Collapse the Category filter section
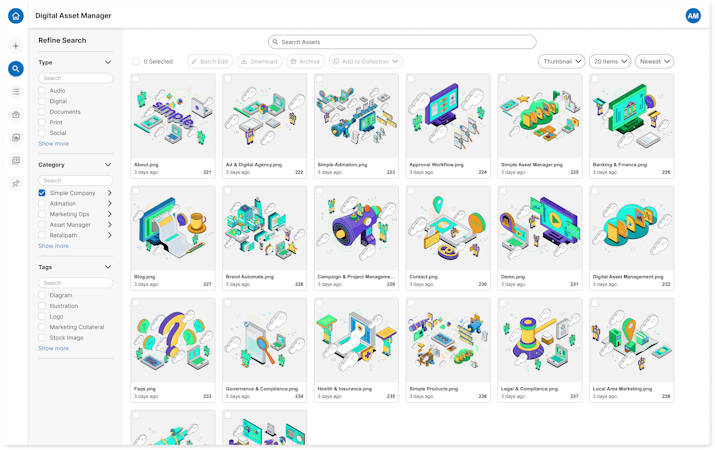The image size is (715, 450). (108, 165)
